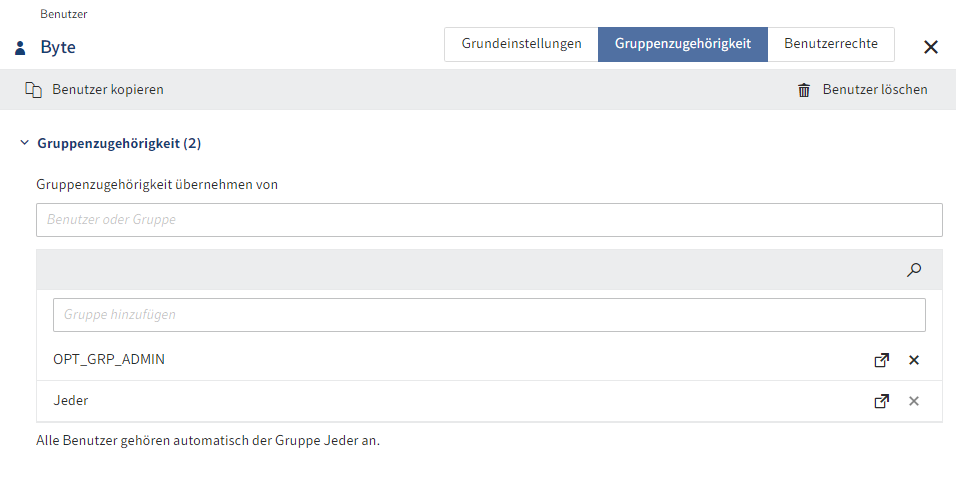Open the Grundeinstellungen tab
Image resolution: width=956 pixels, height=483 pixels.
click(521, 44)
